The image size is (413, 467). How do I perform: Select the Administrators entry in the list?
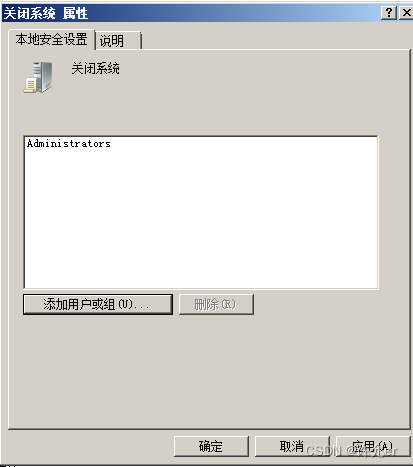coord(69,144)
